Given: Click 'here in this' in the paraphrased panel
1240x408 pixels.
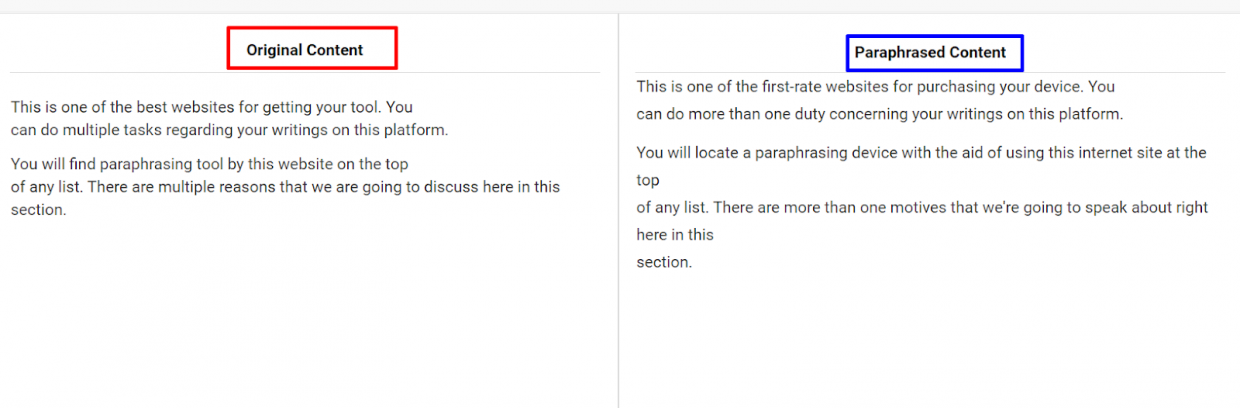Looking at the screenshot, I should pos(675,235).
